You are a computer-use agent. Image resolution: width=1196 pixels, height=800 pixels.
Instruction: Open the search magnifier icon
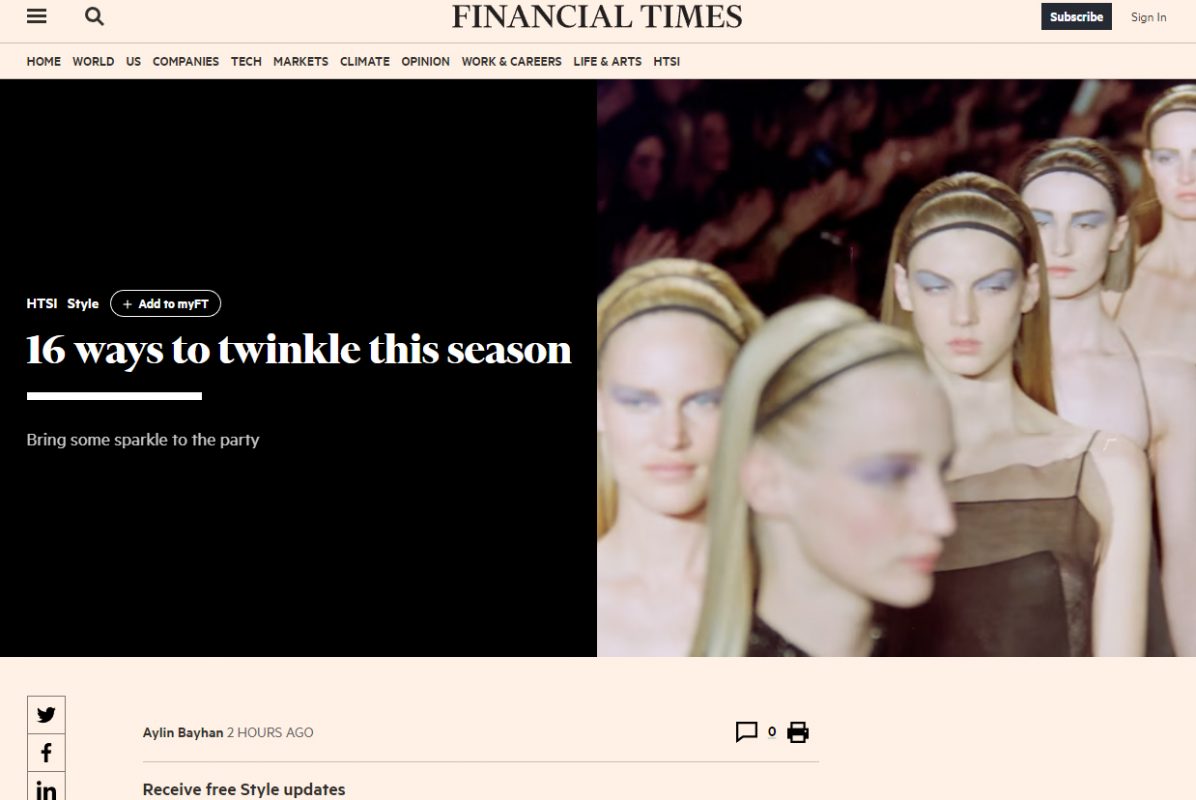coord(94,16)
